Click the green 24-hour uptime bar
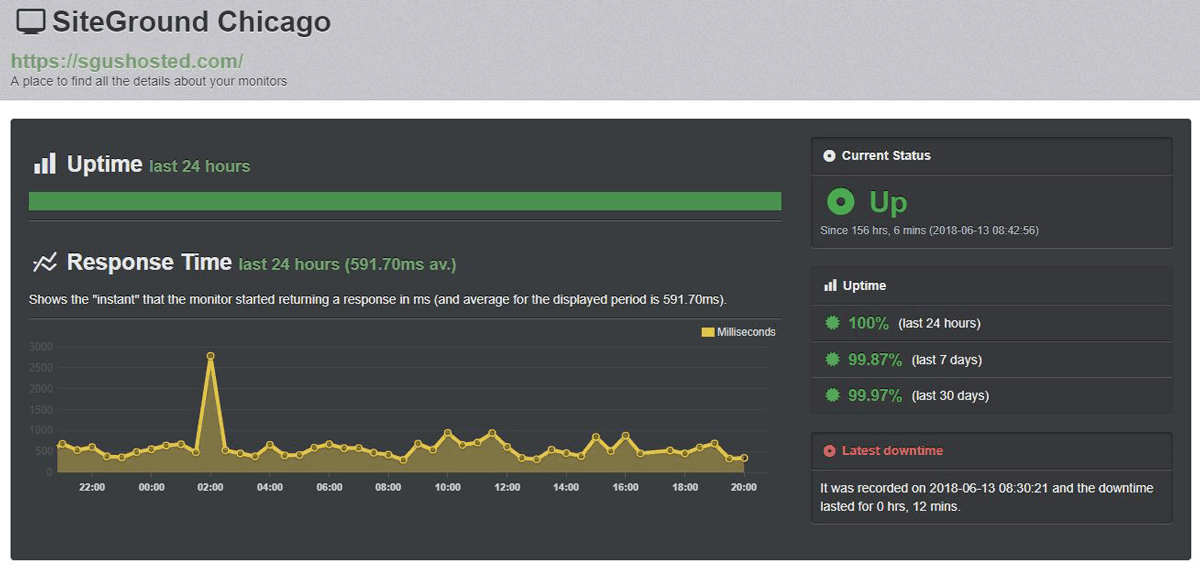 click(405, 201)
